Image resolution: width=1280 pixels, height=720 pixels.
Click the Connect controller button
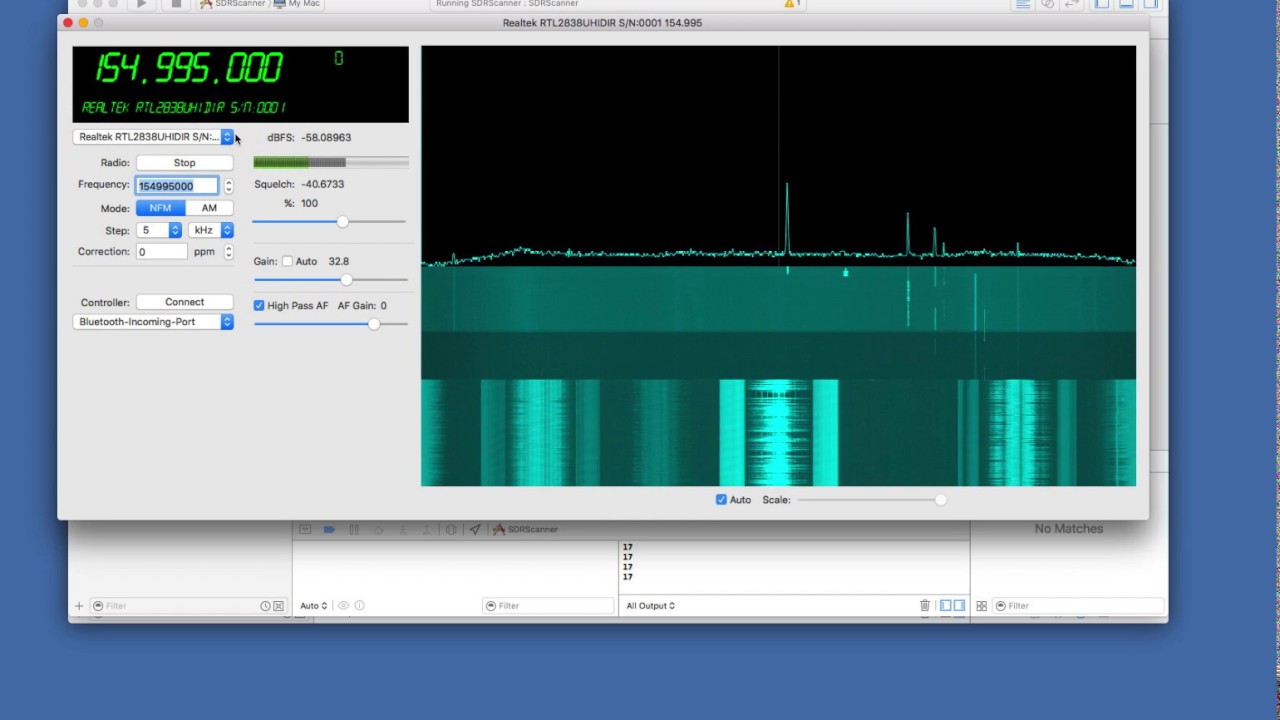tap(184, 302)
